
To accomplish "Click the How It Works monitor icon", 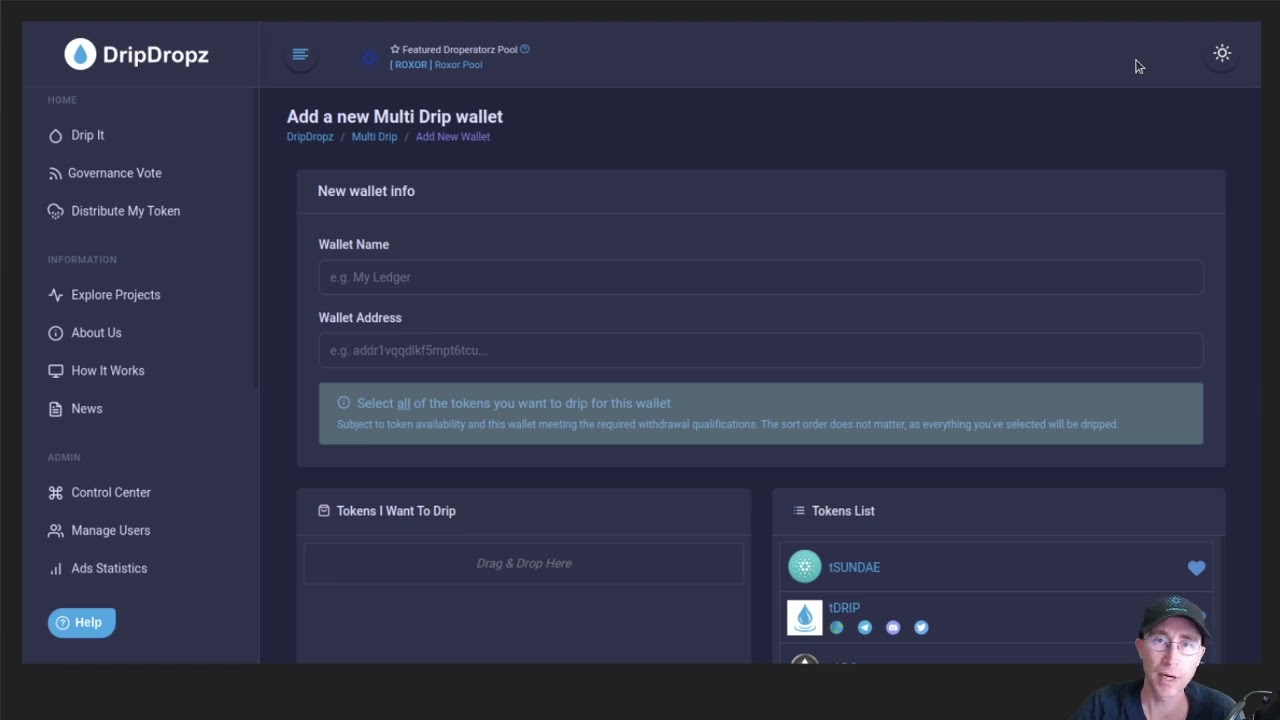I will click(55, 371).
